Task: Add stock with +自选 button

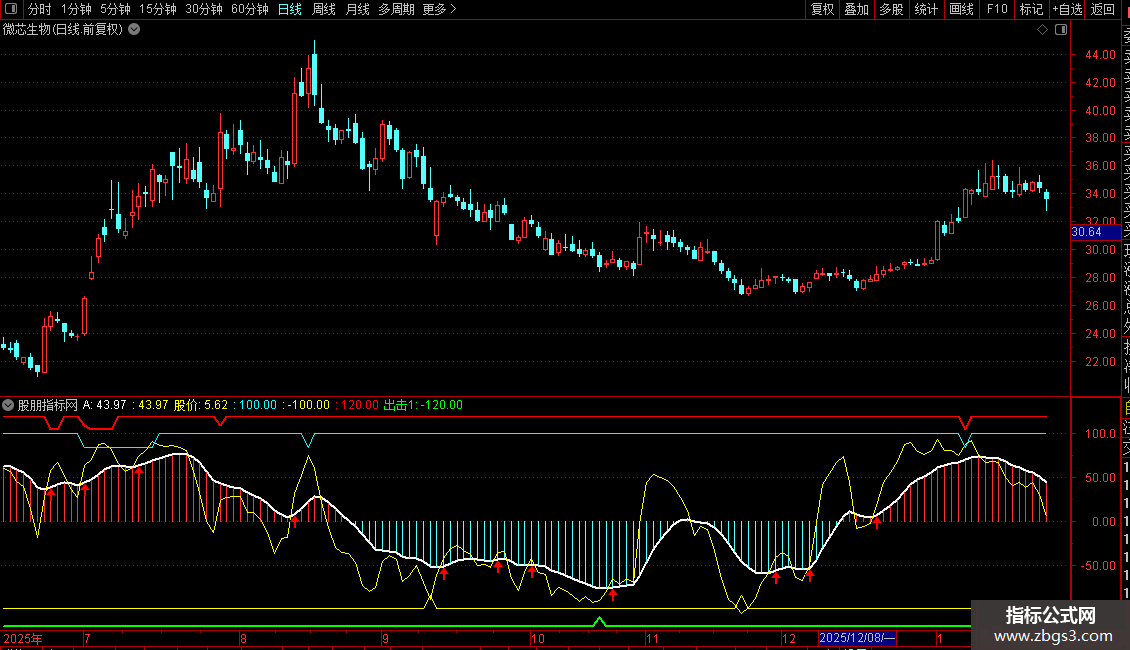Action: 1067,9
